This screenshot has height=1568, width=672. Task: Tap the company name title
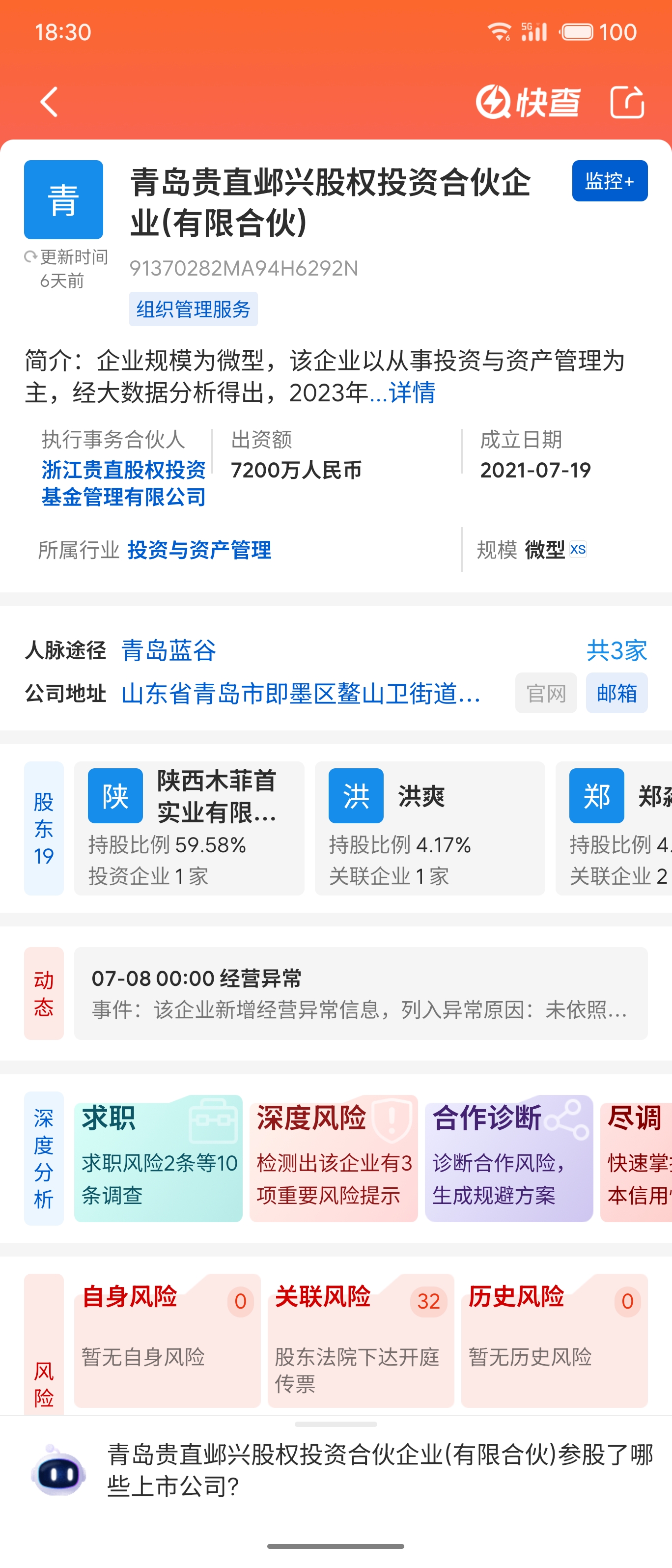tap(331, 203)
